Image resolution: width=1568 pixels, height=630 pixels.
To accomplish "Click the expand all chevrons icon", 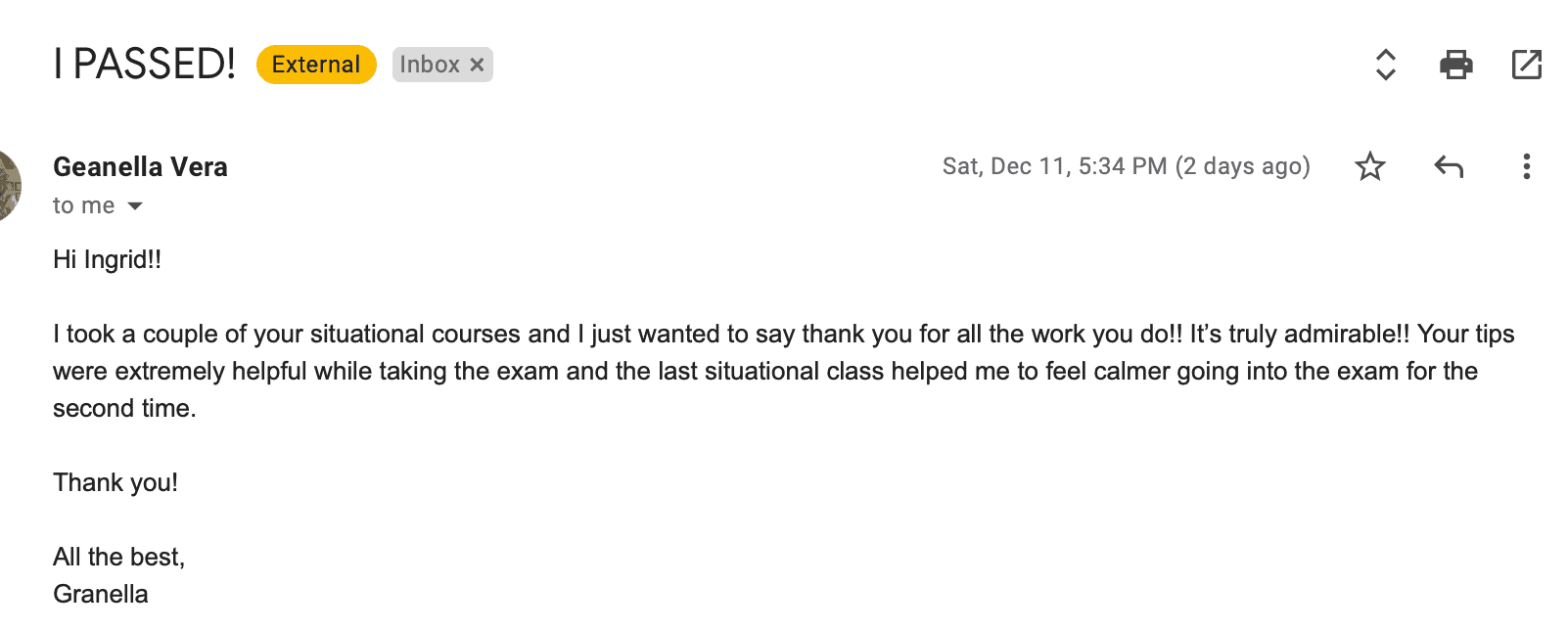I will 1385,65.
